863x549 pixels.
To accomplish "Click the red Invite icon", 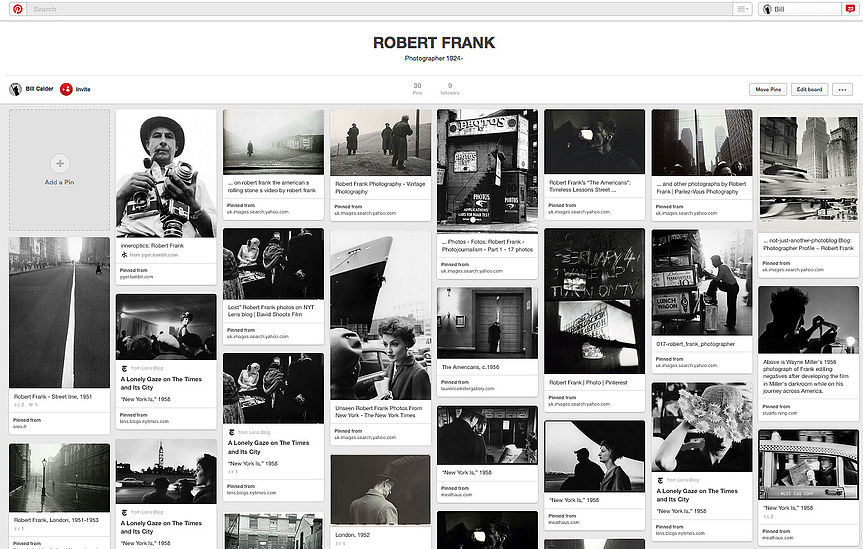I will pyautogui.click(x=66, y=89).
